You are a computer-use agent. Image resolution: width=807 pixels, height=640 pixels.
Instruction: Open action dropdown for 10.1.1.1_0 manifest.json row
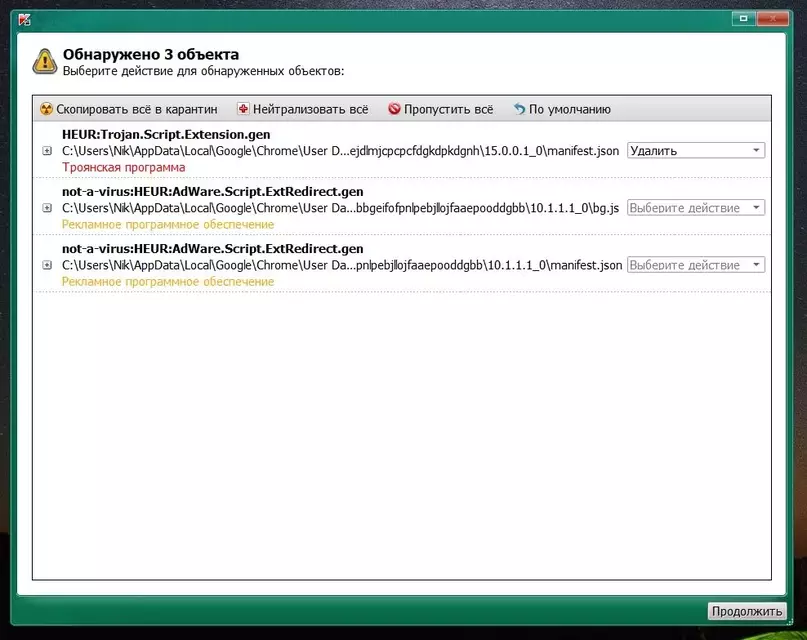(x=696, y=265)
